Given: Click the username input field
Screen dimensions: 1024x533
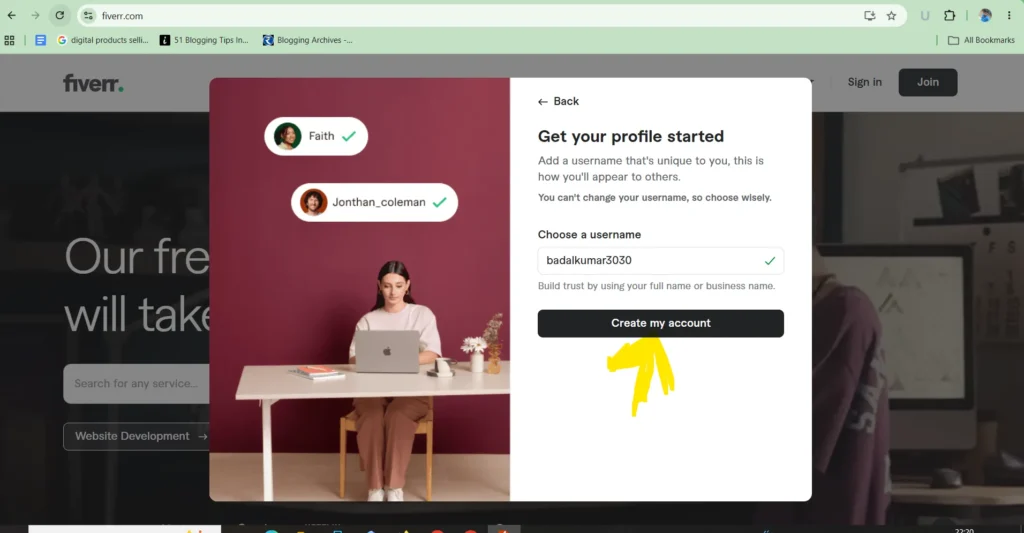Looking at the screenshot, I should 660,261.
